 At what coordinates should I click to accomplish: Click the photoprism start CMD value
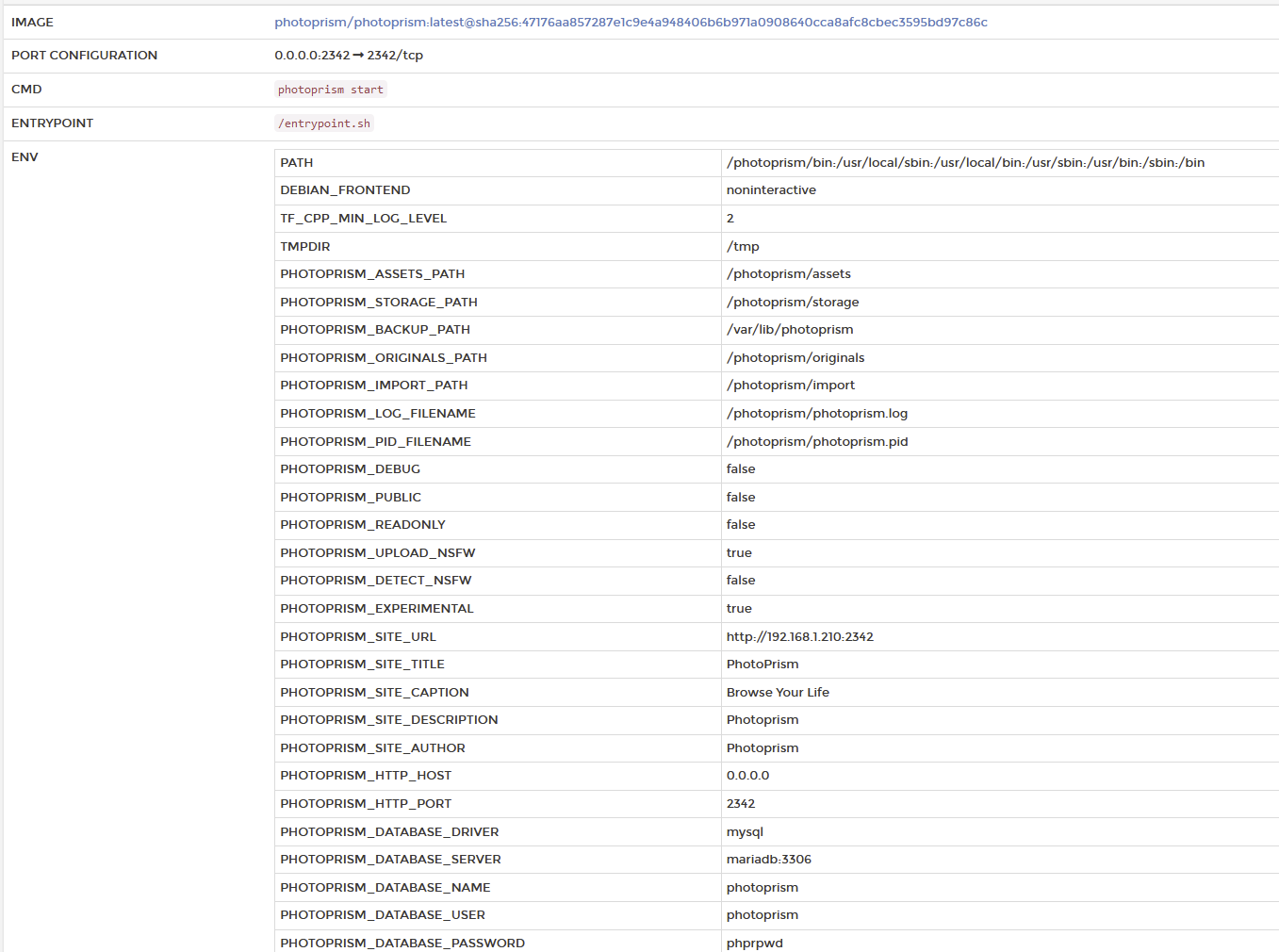coord(331,89)
